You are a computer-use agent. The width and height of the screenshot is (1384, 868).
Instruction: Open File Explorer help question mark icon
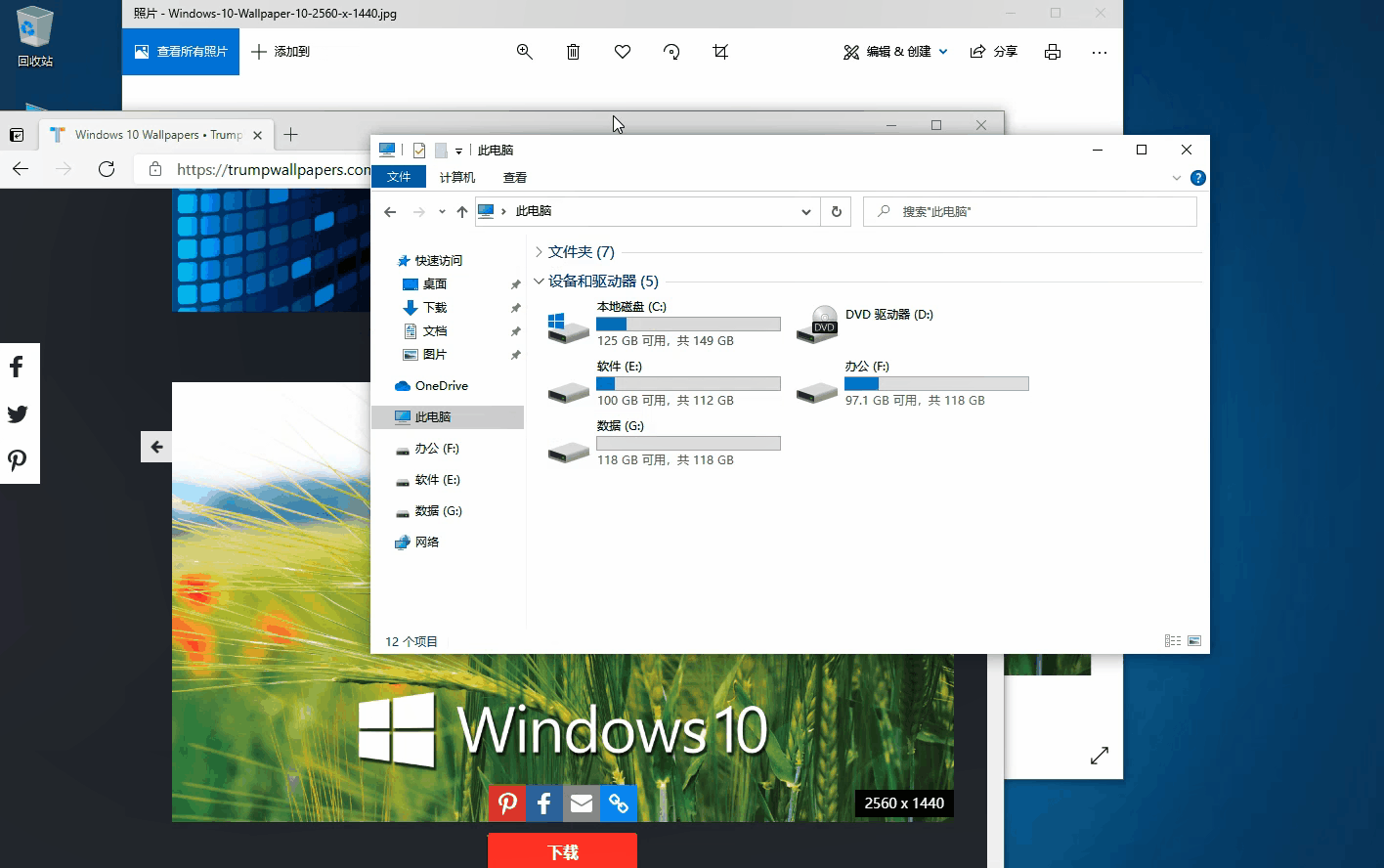point(1198,178)
